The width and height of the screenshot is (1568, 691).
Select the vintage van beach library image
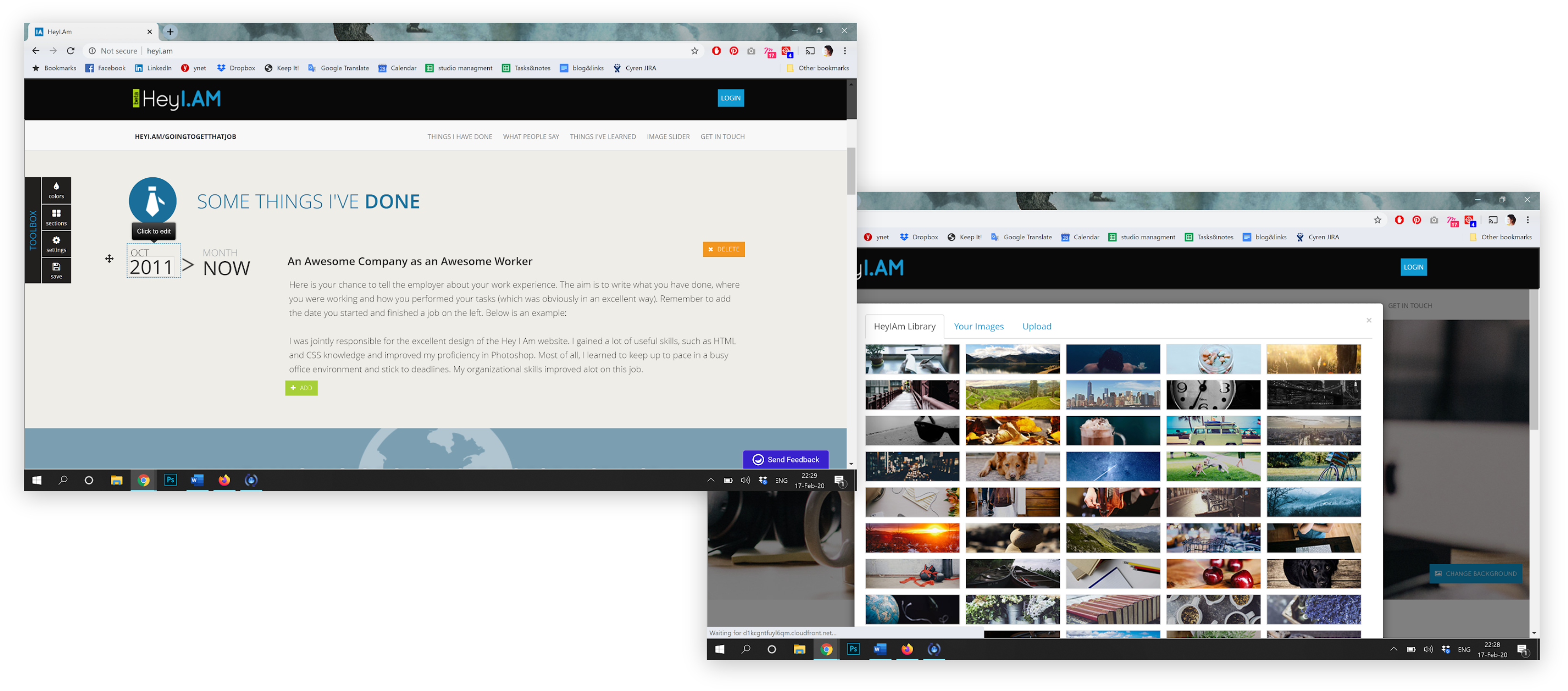click(1213, 431)
